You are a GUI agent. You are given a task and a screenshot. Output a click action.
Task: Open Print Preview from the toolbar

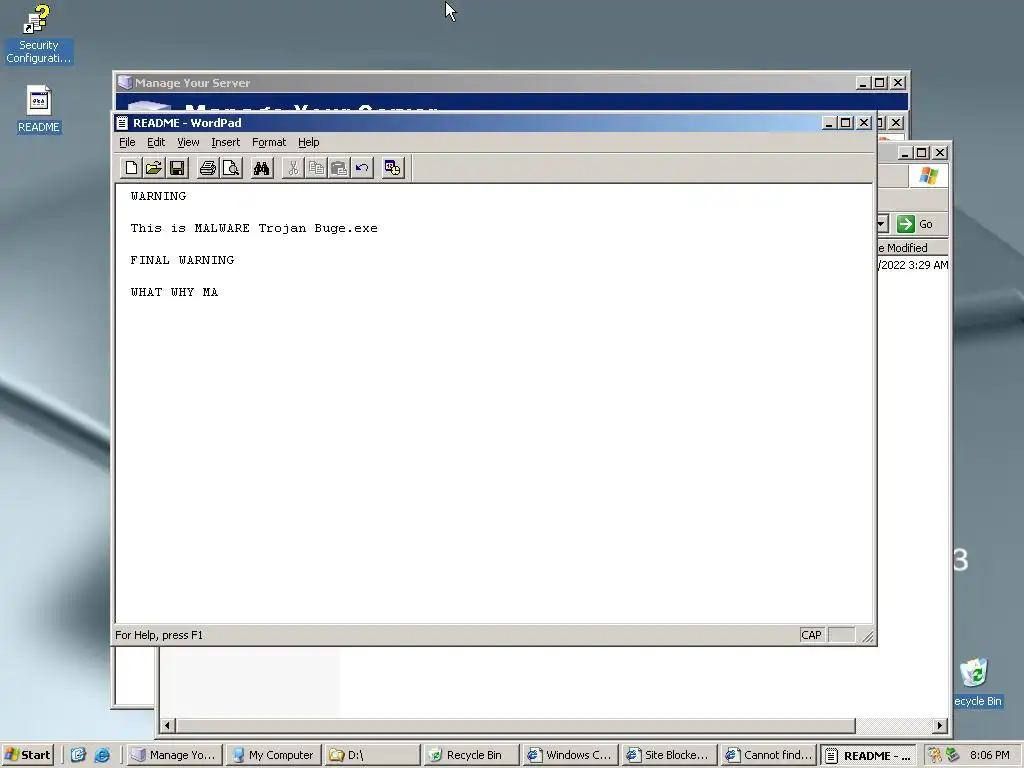pos(231,168)
